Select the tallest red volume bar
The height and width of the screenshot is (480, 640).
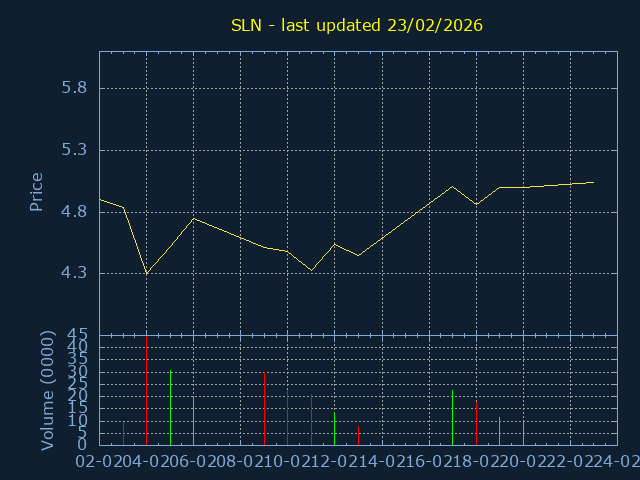tap(147, 390)
